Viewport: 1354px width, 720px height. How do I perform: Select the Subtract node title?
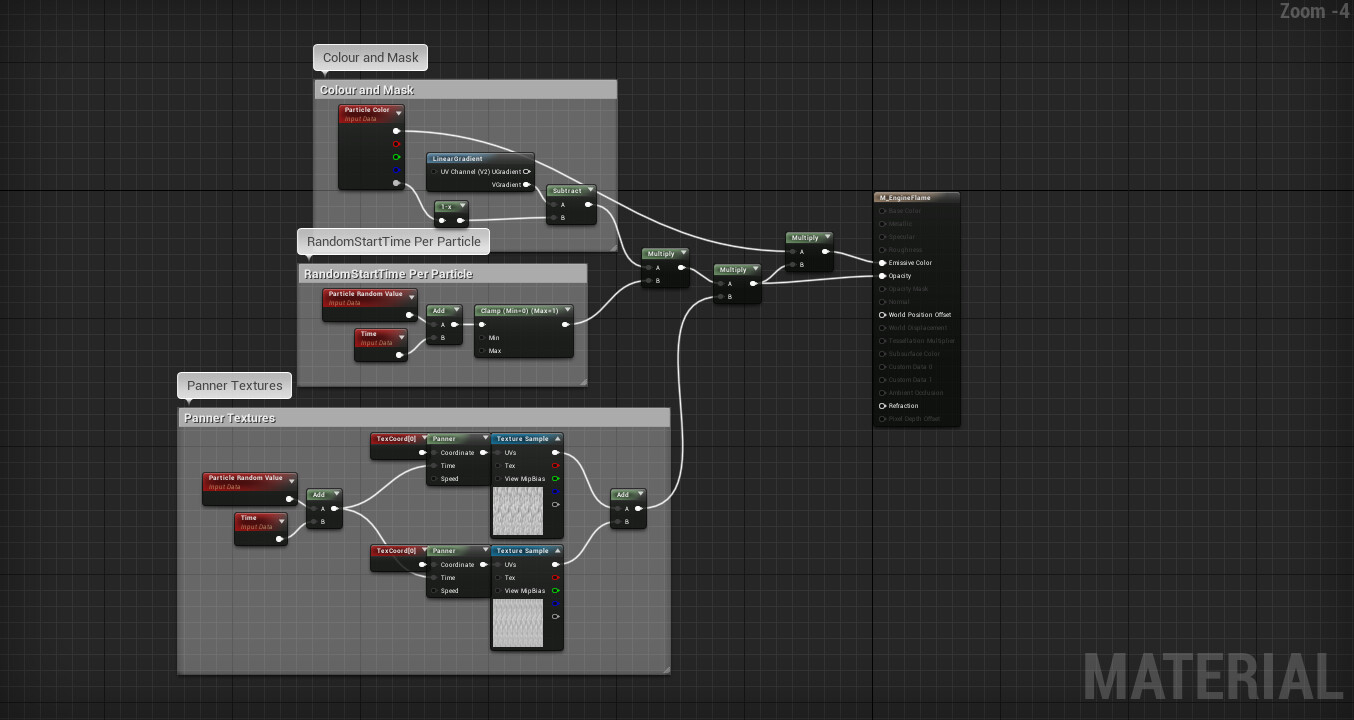[x=566, y=190]
